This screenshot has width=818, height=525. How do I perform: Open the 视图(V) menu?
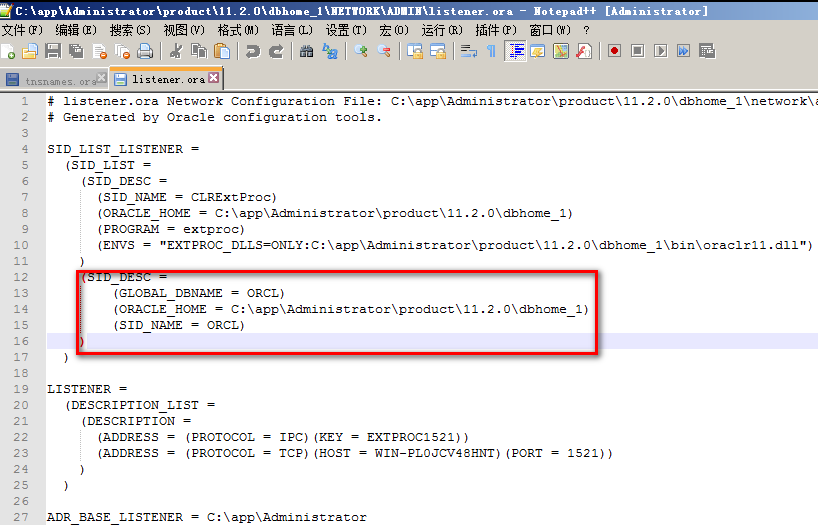[184, 30]
